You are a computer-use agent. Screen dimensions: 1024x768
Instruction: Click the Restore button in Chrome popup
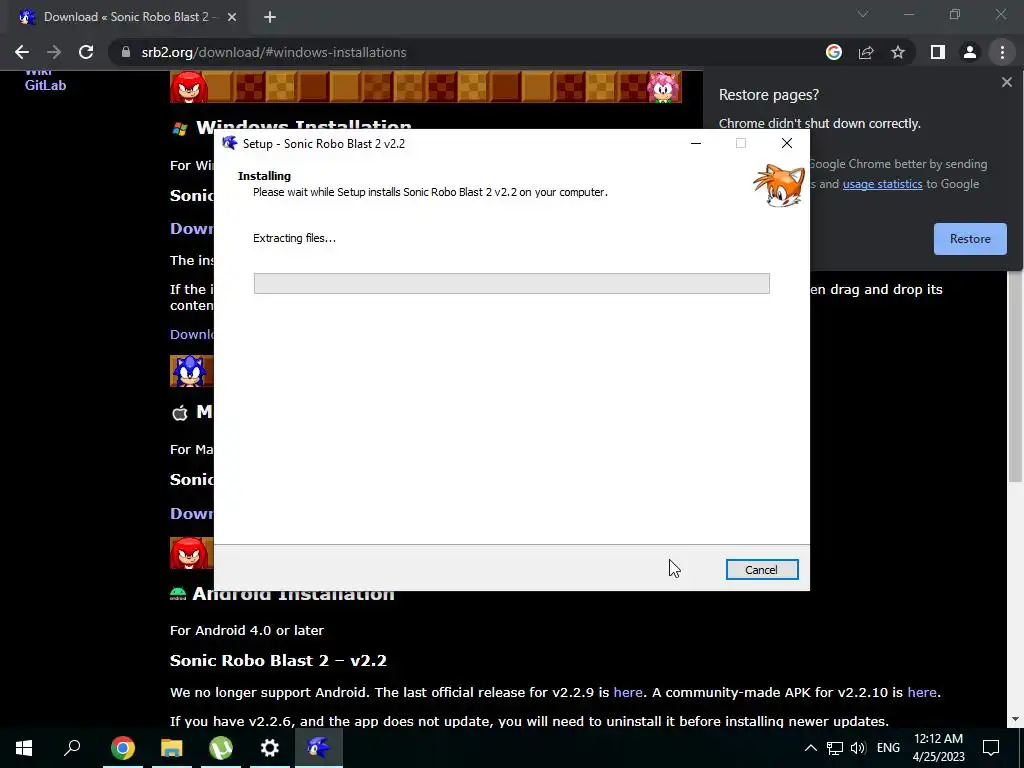click(970, 239)
